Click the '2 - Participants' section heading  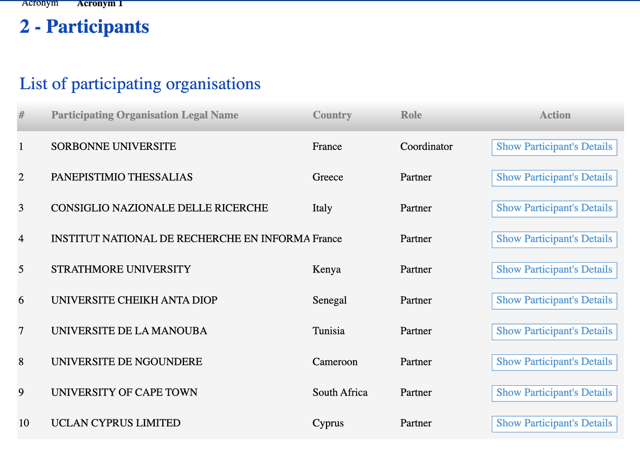tap(84, 27)
